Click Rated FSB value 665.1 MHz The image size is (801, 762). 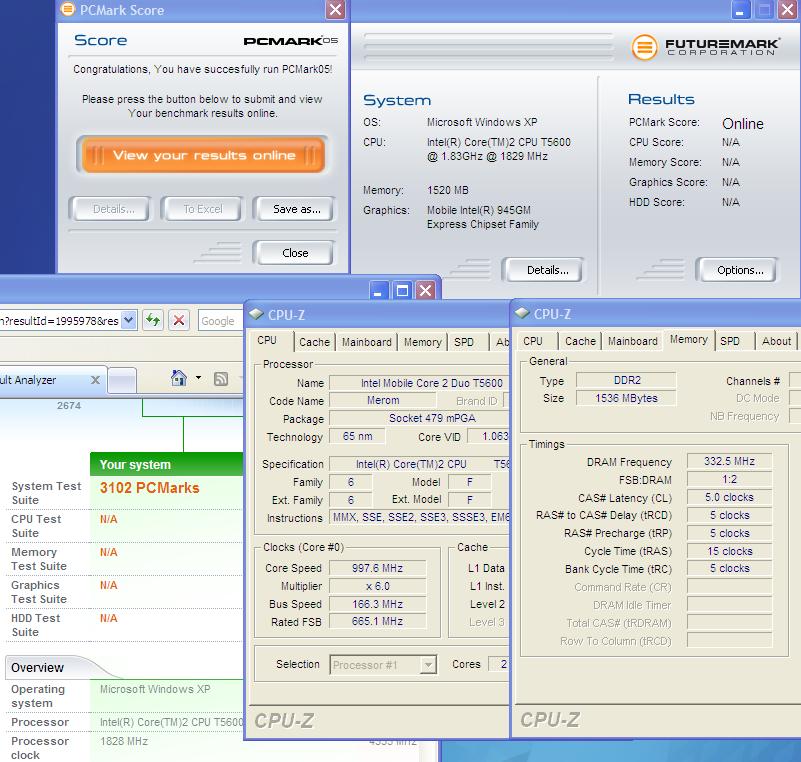[x=378, y=622]
